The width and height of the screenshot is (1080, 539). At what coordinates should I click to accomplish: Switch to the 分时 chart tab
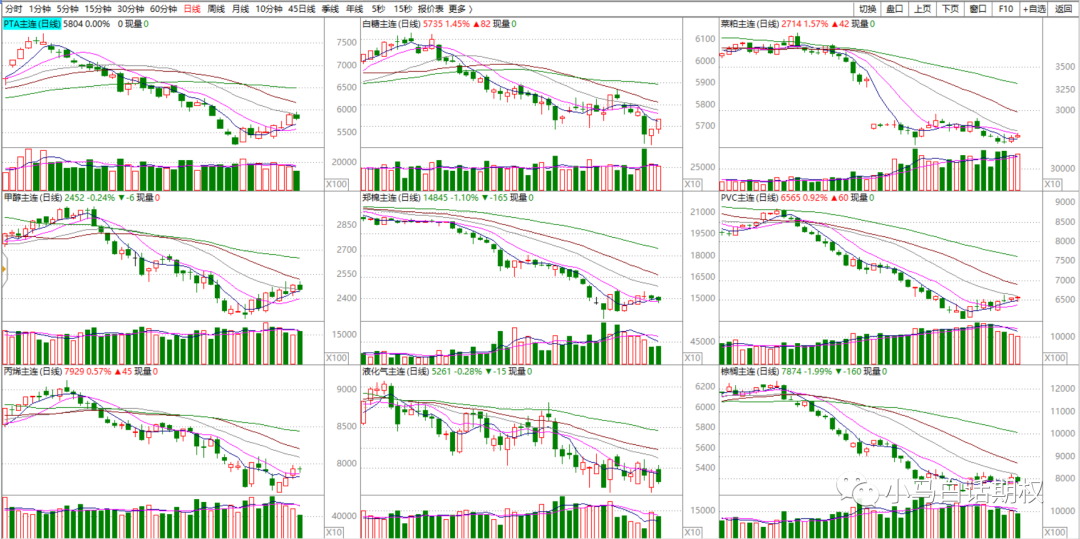tap(14, 8)
